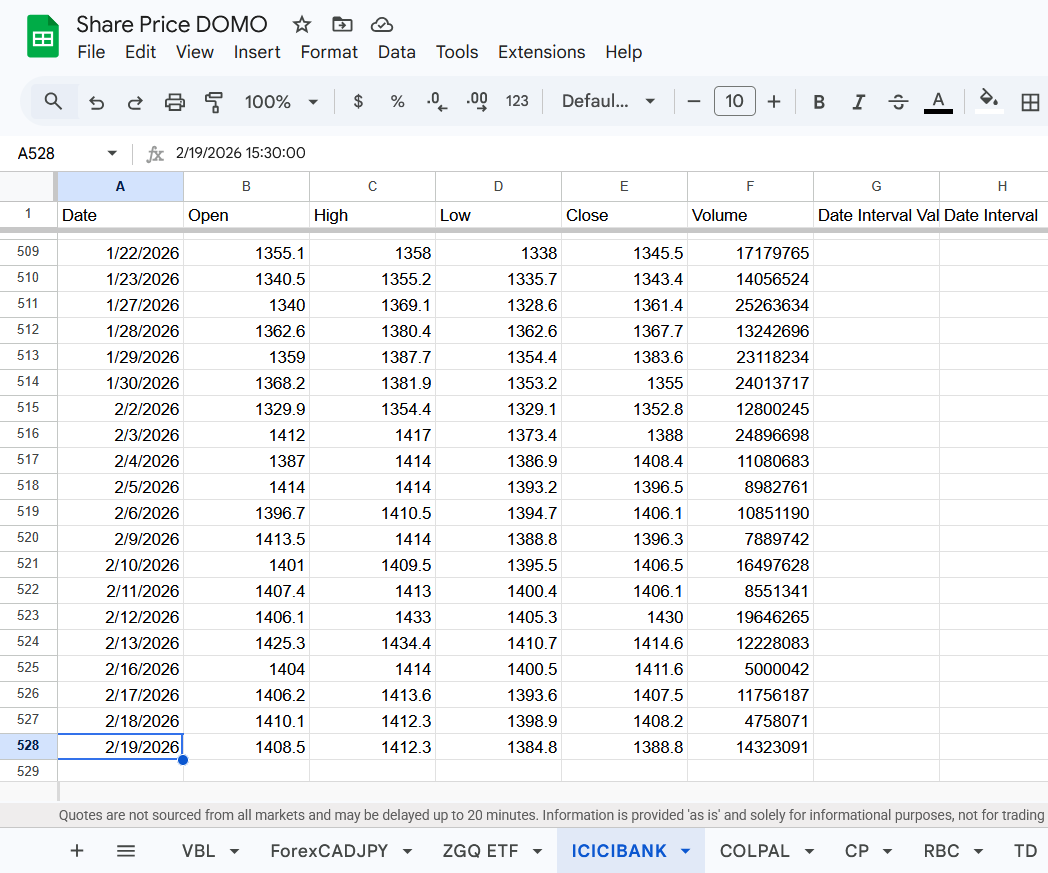Click the formula bar content
The width and height of the screenshot is (1048, 873).
coord(241,153)
